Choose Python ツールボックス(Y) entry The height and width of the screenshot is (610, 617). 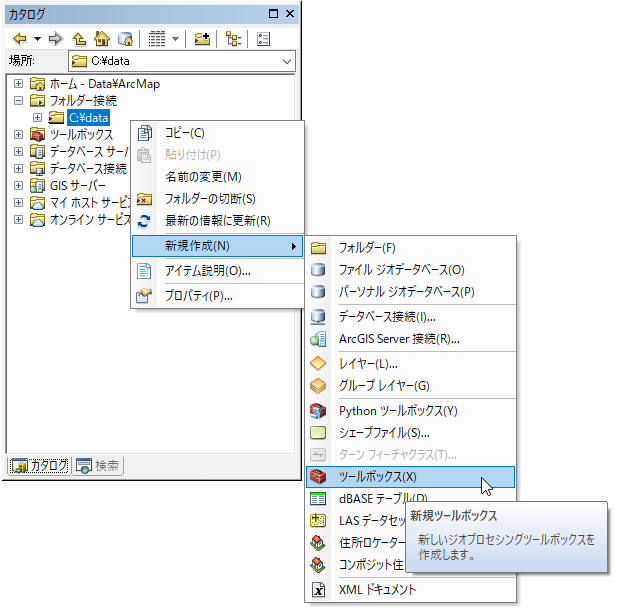point(410,411)
